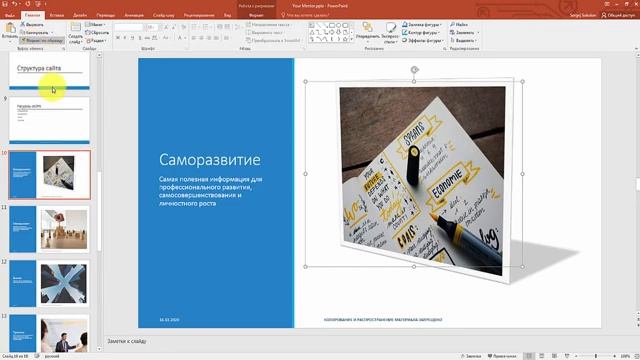Open the Section (Раздел) dropdown

click(x=96, y=40)
